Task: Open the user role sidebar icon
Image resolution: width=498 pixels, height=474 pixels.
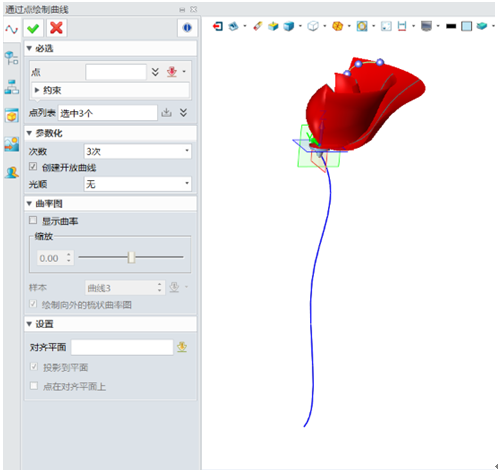Action: (12, 173)
